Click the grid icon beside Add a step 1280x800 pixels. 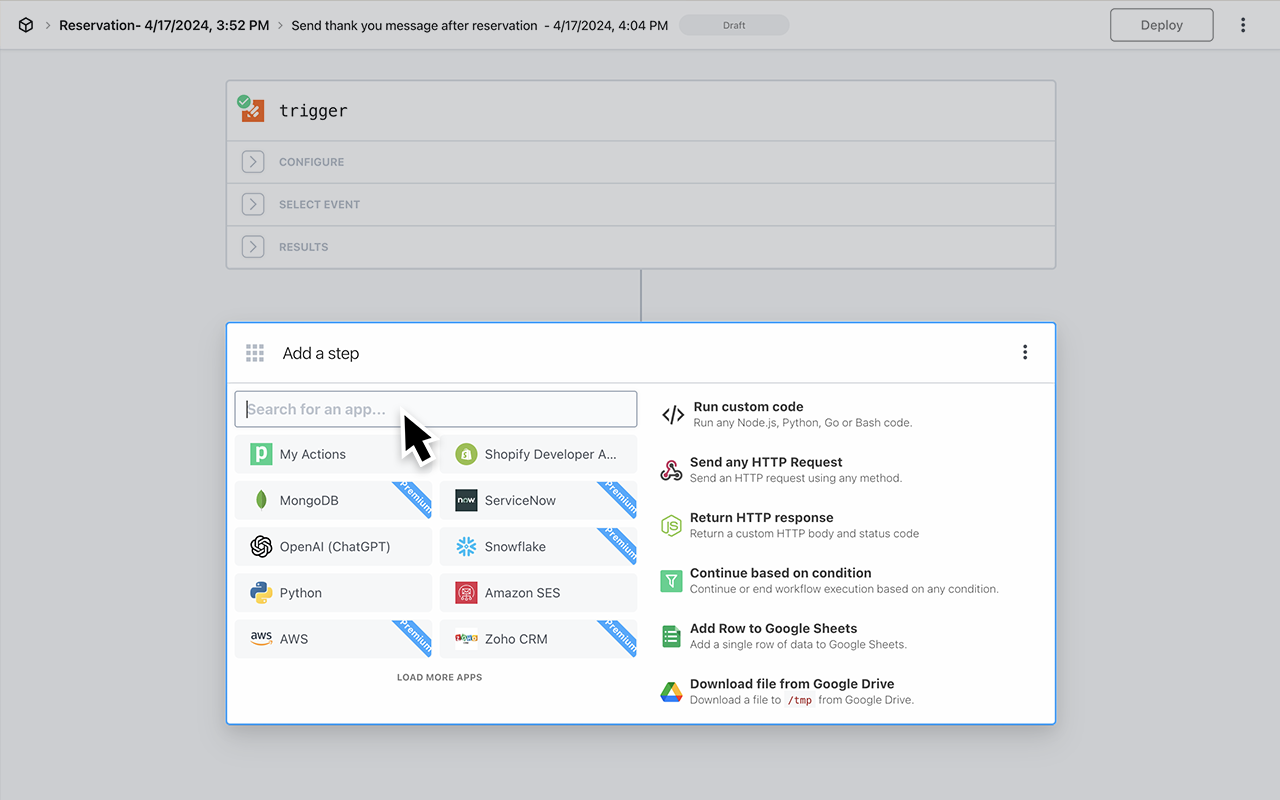pos(255,353)
